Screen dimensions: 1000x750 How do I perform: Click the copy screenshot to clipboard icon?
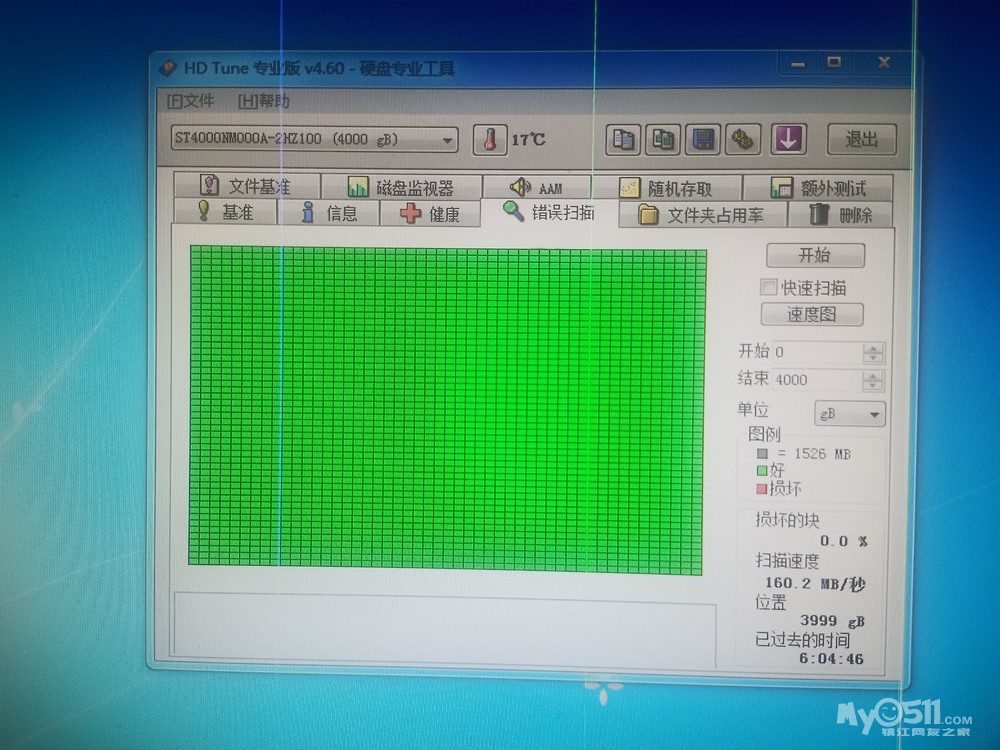click(x=663, y=139)
